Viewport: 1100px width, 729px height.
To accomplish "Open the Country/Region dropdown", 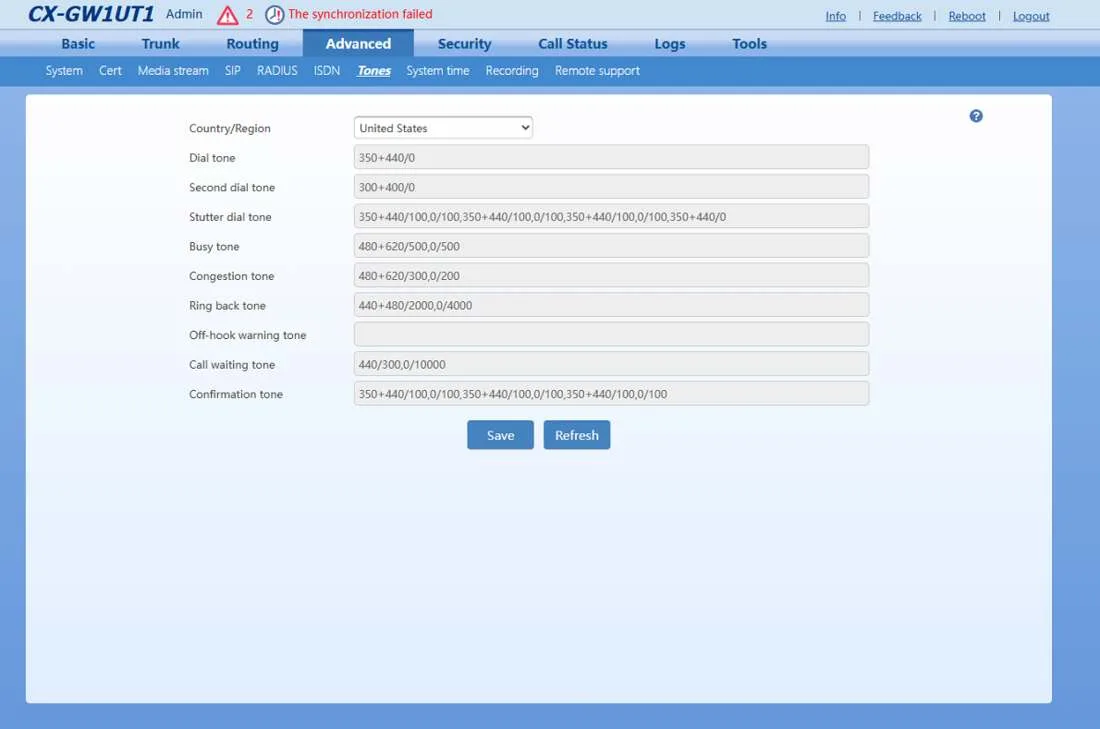I will tap(443, 128).
